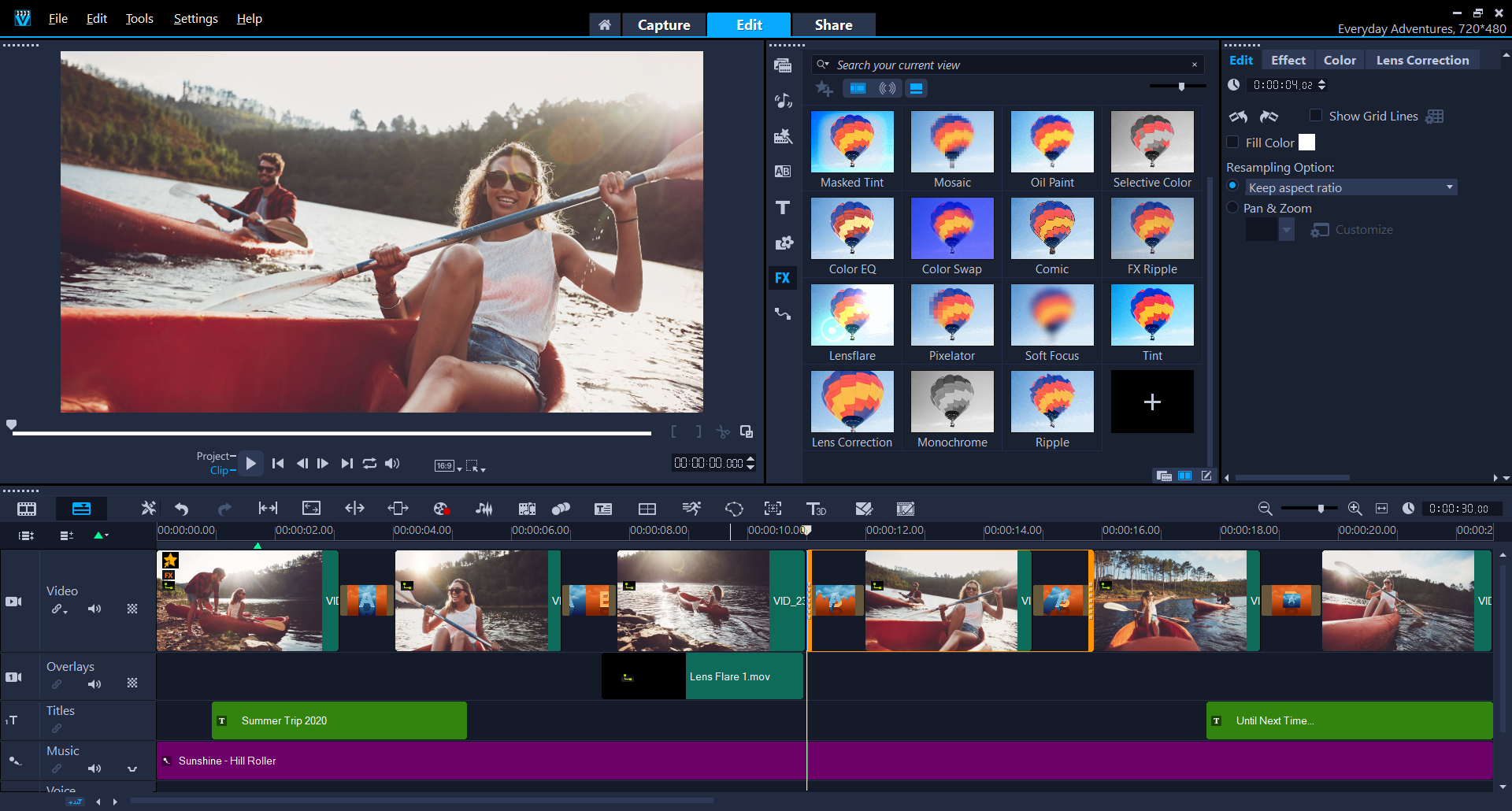Switch to the Lens Correction tab
Viewport: 1512px width, 811px height.
coord(1422,60)
